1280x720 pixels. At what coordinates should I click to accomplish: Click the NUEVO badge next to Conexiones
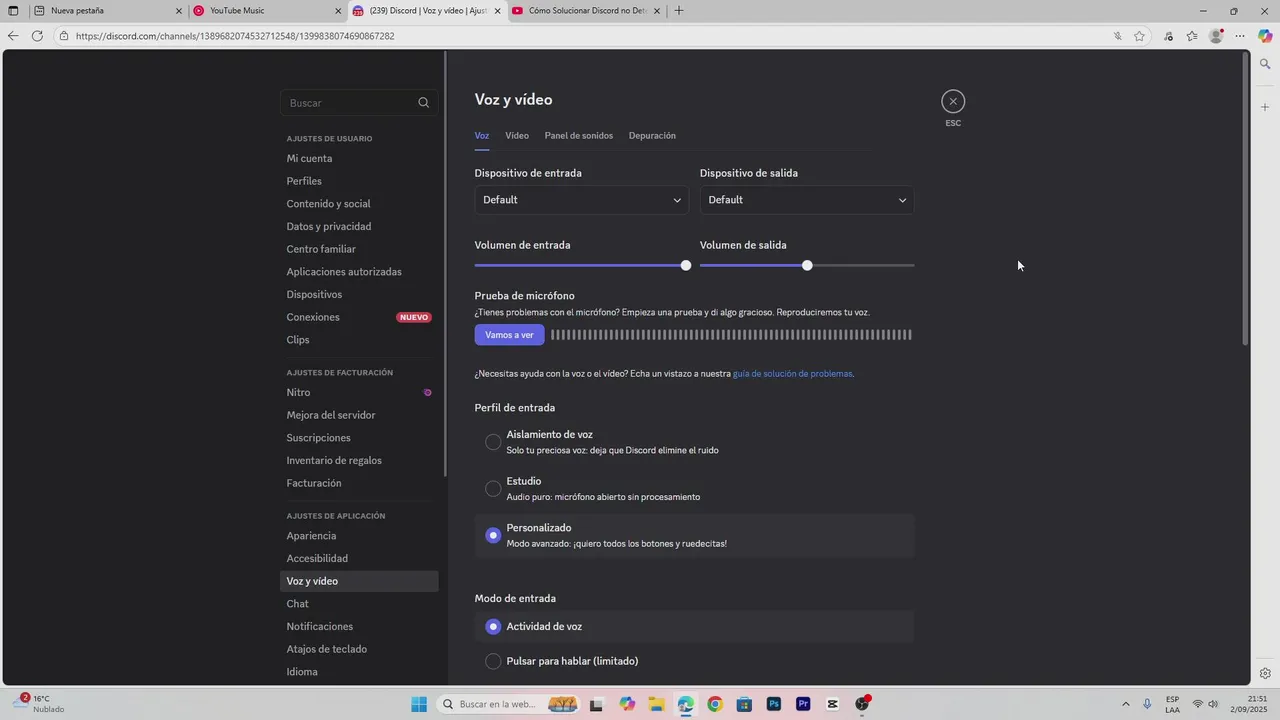pyautogui.click(x=414, y=317)
